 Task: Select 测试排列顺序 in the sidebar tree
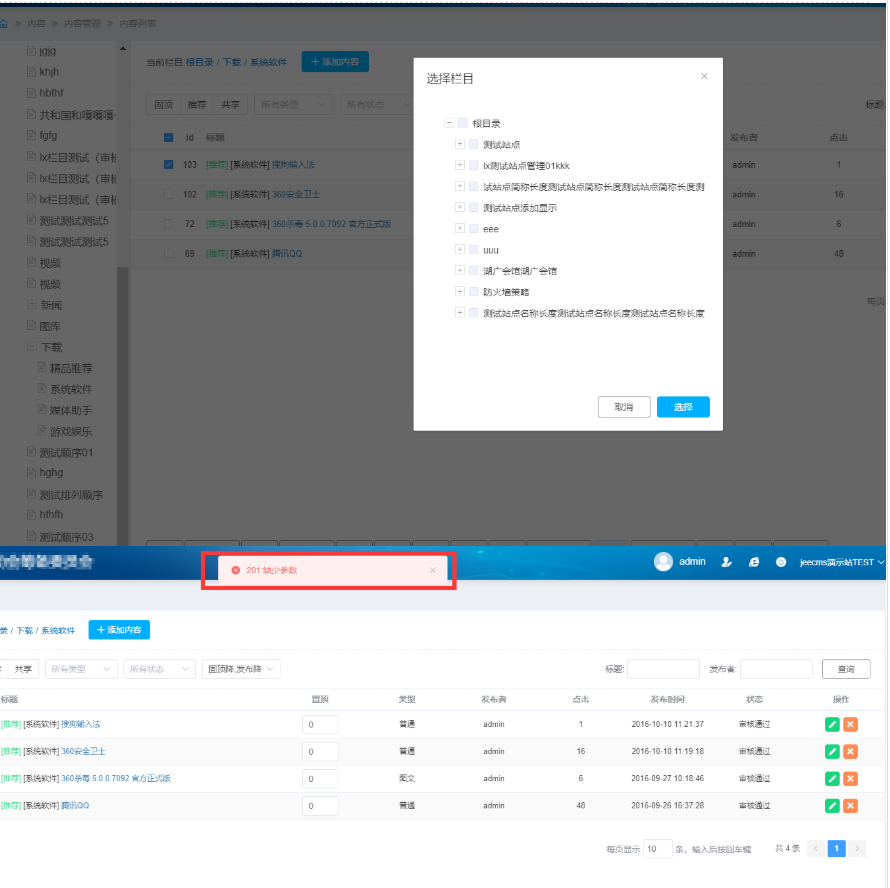click(x=71, y=495)
